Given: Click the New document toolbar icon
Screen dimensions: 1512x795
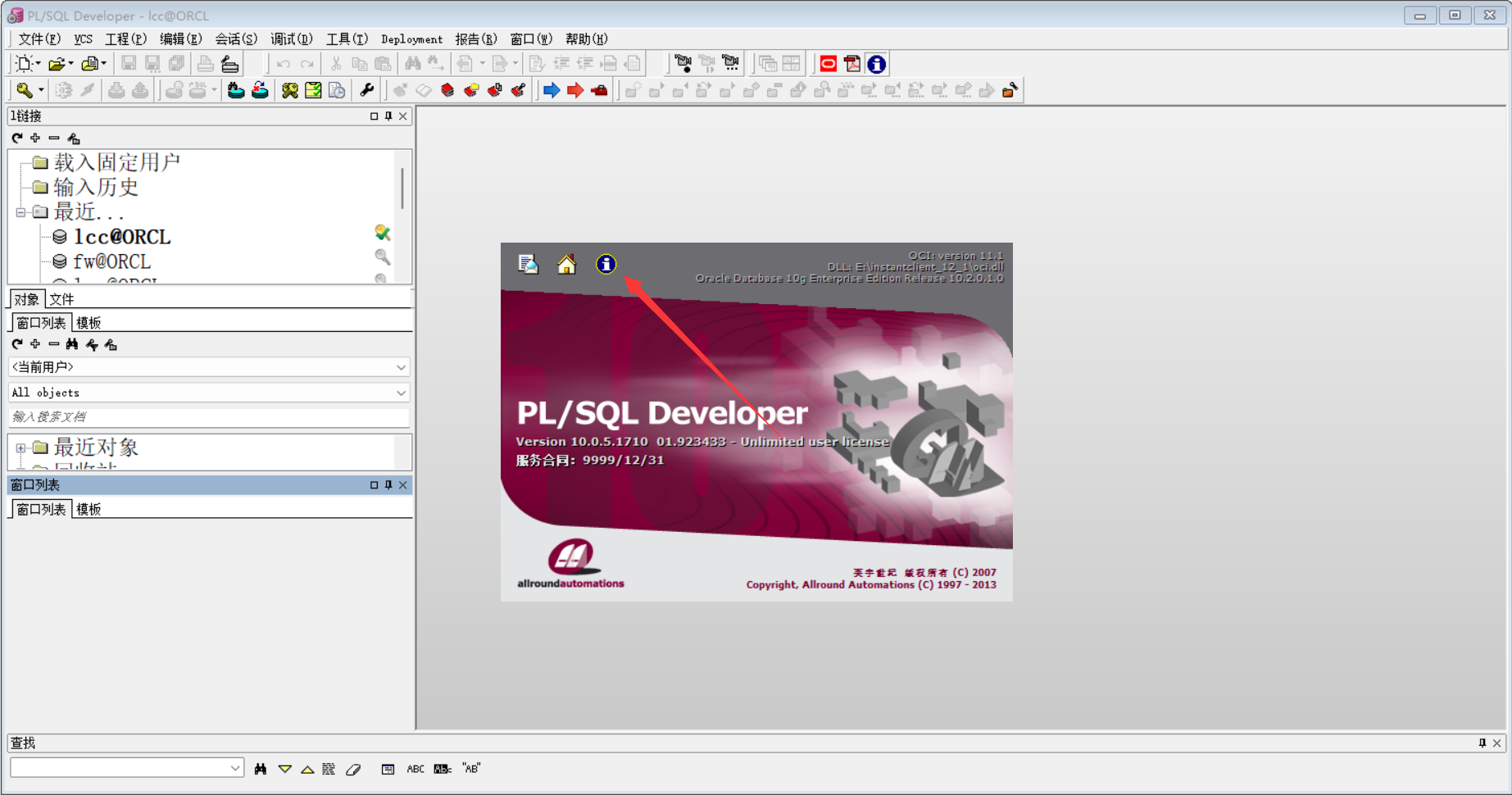Looking at the screenshot, I should point(24,63).
